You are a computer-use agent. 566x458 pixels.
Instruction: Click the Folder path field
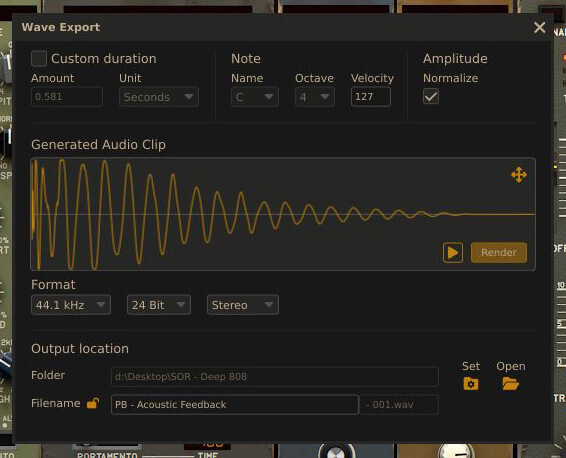(x=275, y=377)
